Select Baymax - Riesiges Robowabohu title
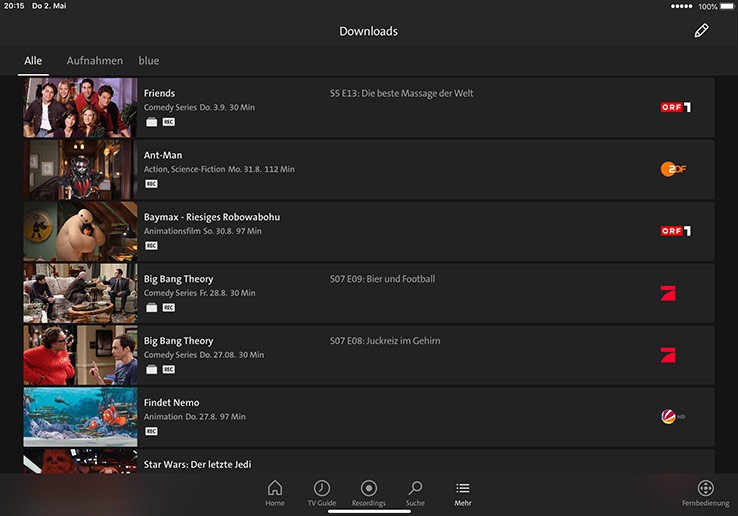The width and height of the screenshot is (738, 516). tap(212, 217)
